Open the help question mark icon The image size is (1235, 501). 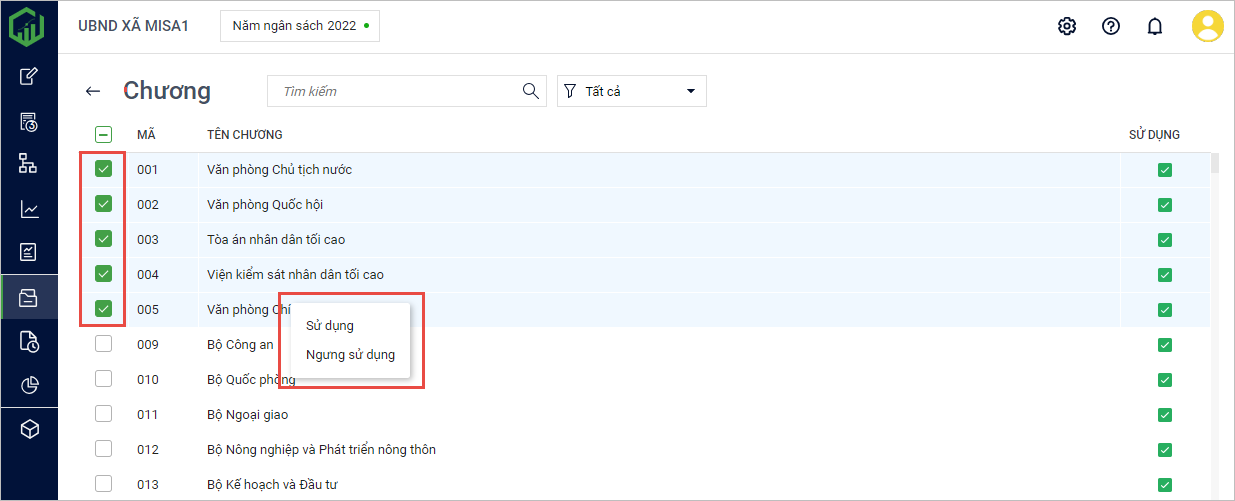1110,26
